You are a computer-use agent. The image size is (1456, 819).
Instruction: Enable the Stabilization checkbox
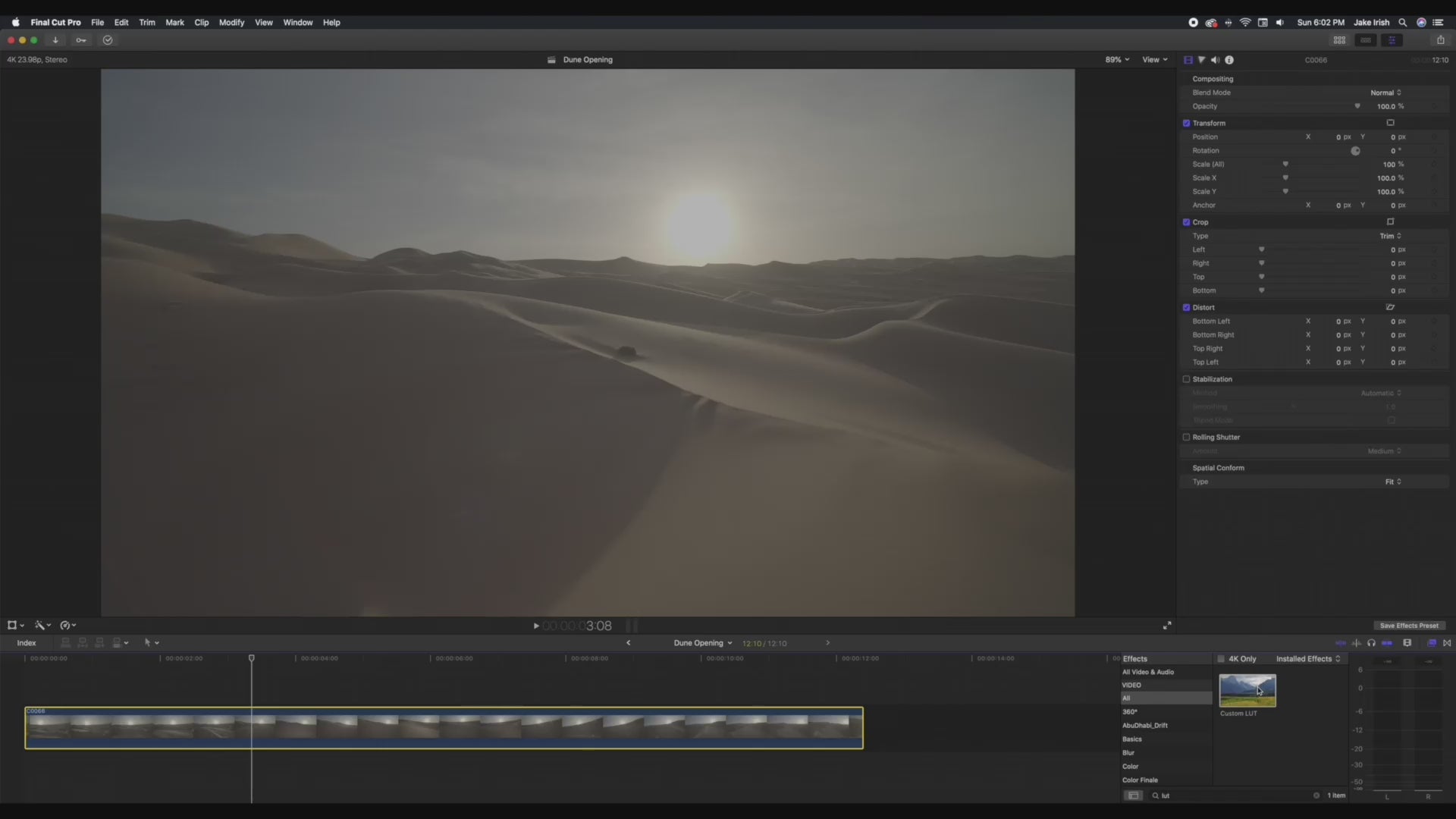(x=1186, y=379)
